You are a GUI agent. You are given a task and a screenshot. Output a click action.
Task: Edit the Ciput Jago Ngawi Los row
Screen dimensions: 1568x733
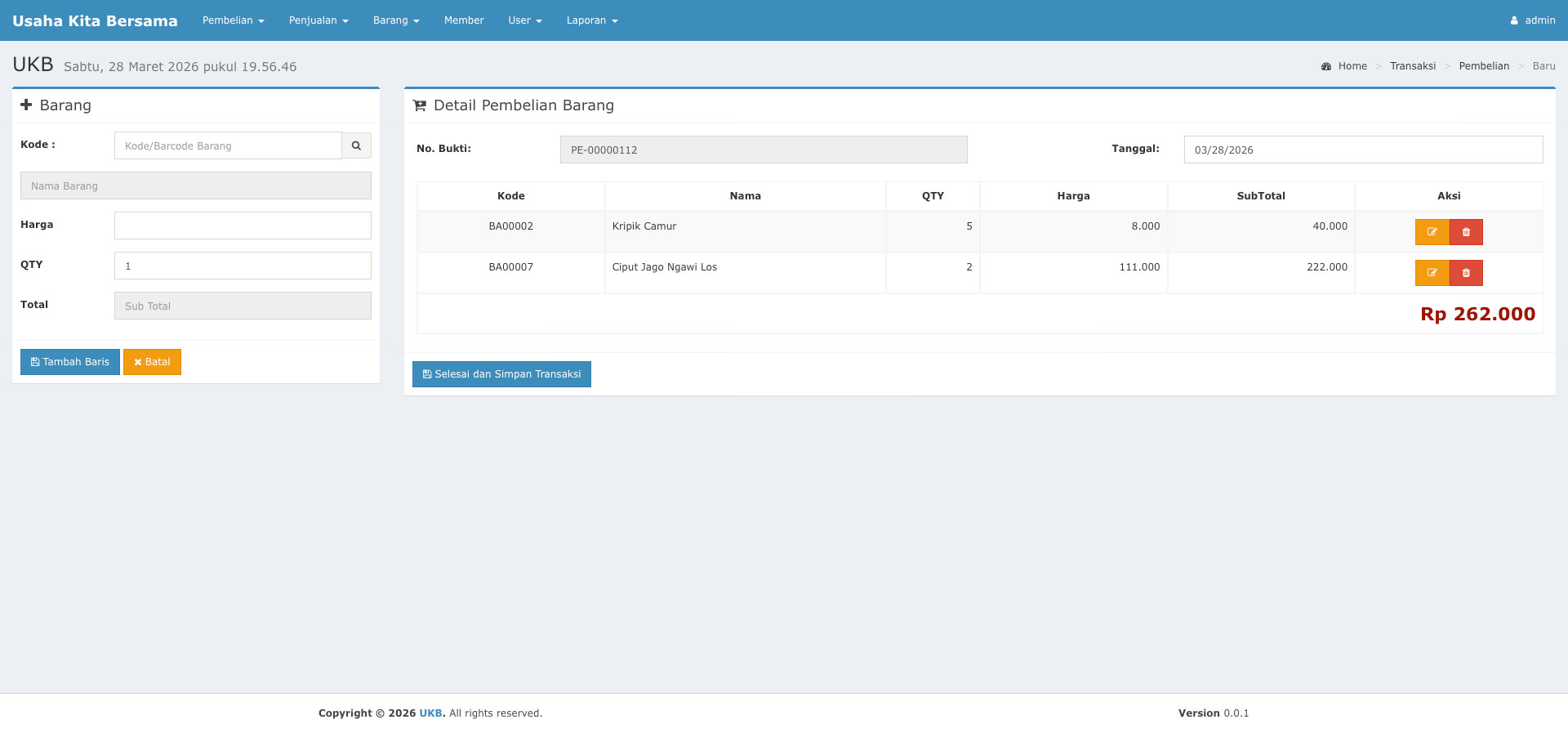point(1432,273)
